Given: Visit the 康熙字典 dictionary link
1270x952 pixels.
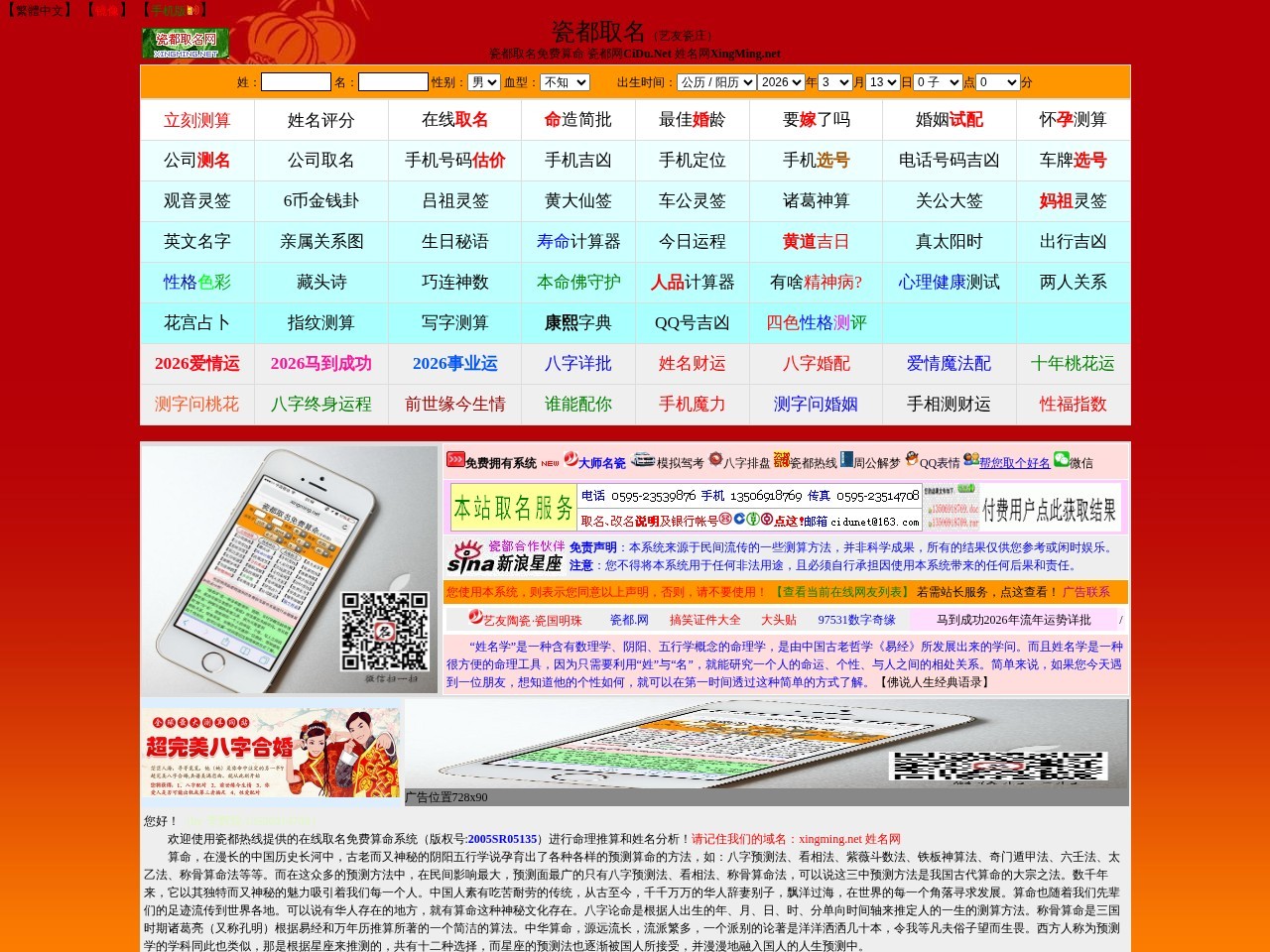Looking at the screenshot, I should pyautogui.click(x=578, y=322).
